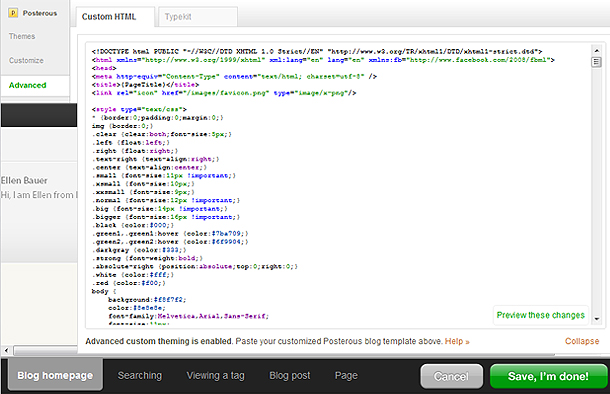The image size is (610, 394).
Task: Switch to the Custom HTML tab
Action: click(115, 17)
